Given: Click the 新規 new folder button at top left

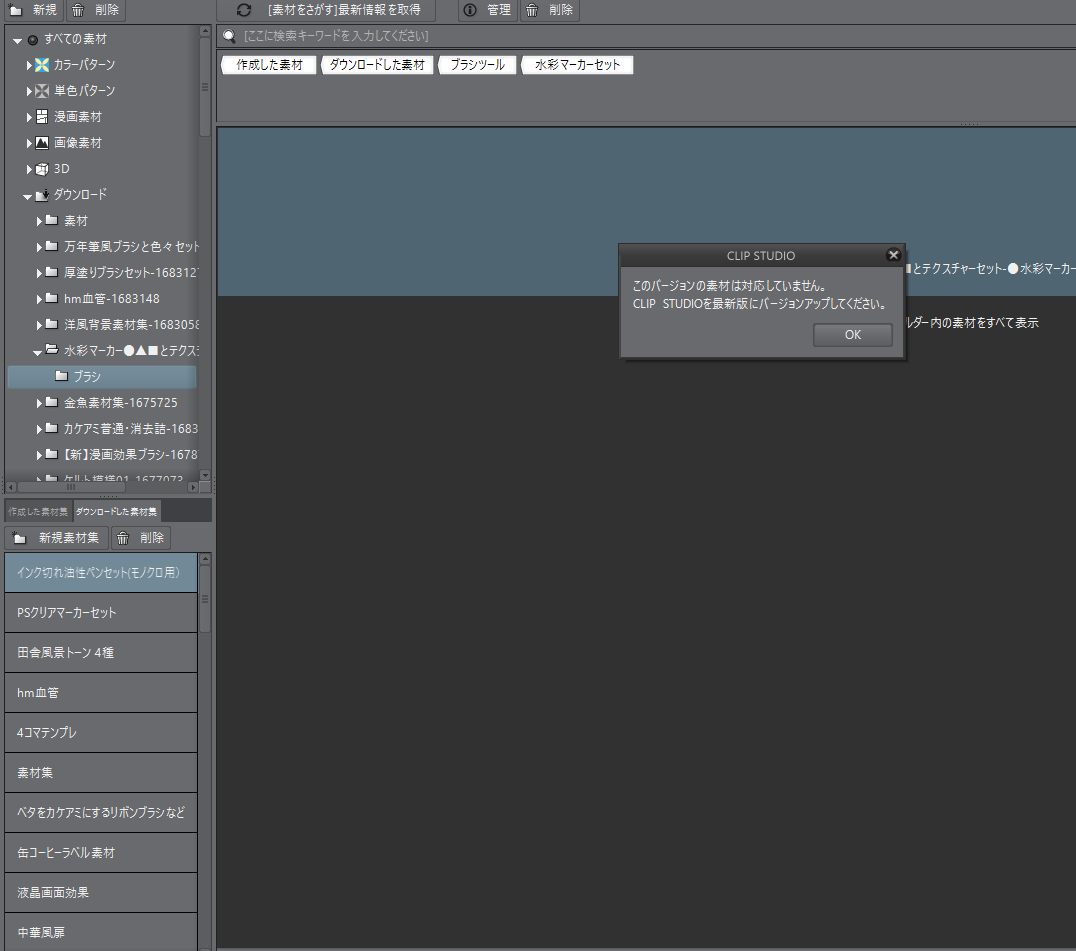Looking at the screenshot, I should click(x=34, y=10).
